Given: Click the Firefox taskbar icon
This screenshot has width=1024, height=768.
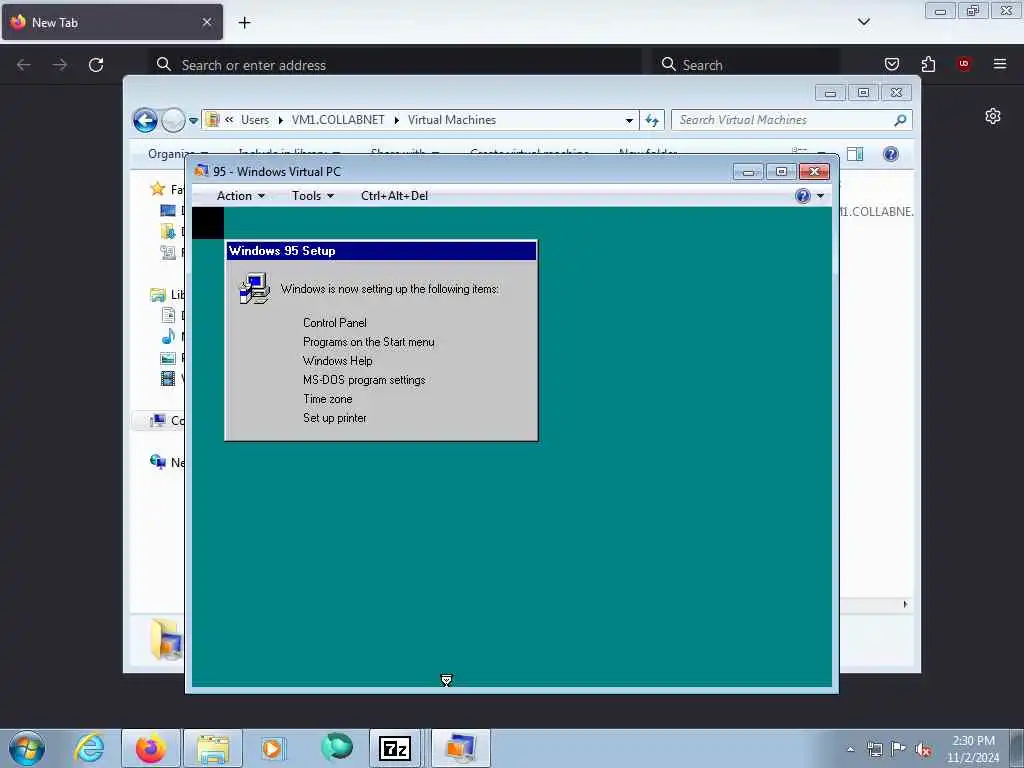Looking at the screenshot, I should [x=151, y=748].
